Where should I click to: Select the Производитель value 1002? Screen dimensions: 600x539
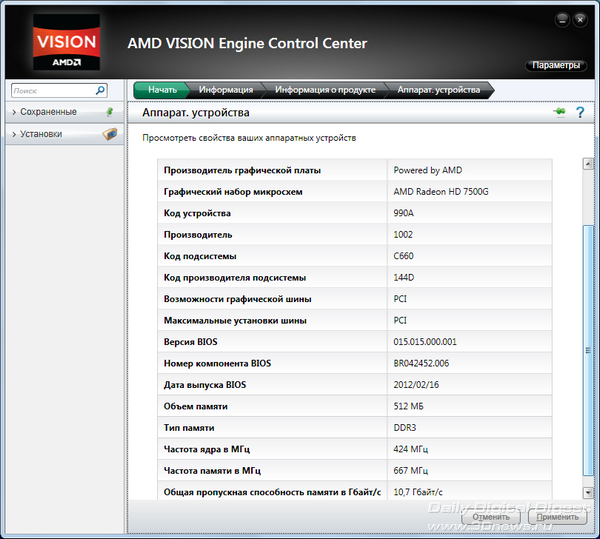(x=403, y=234)
